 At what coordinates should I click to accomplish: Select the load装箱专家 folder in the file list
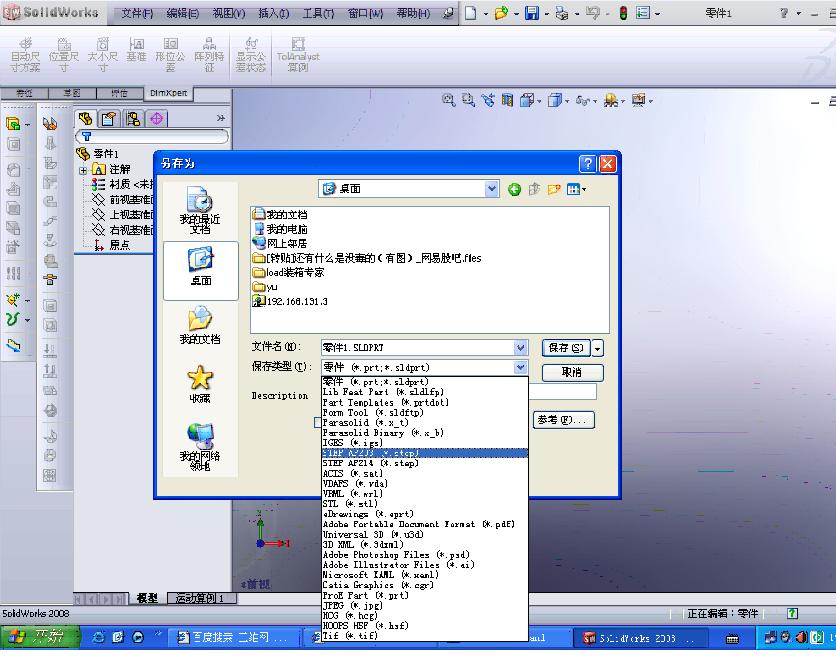[x=288, y=273]
